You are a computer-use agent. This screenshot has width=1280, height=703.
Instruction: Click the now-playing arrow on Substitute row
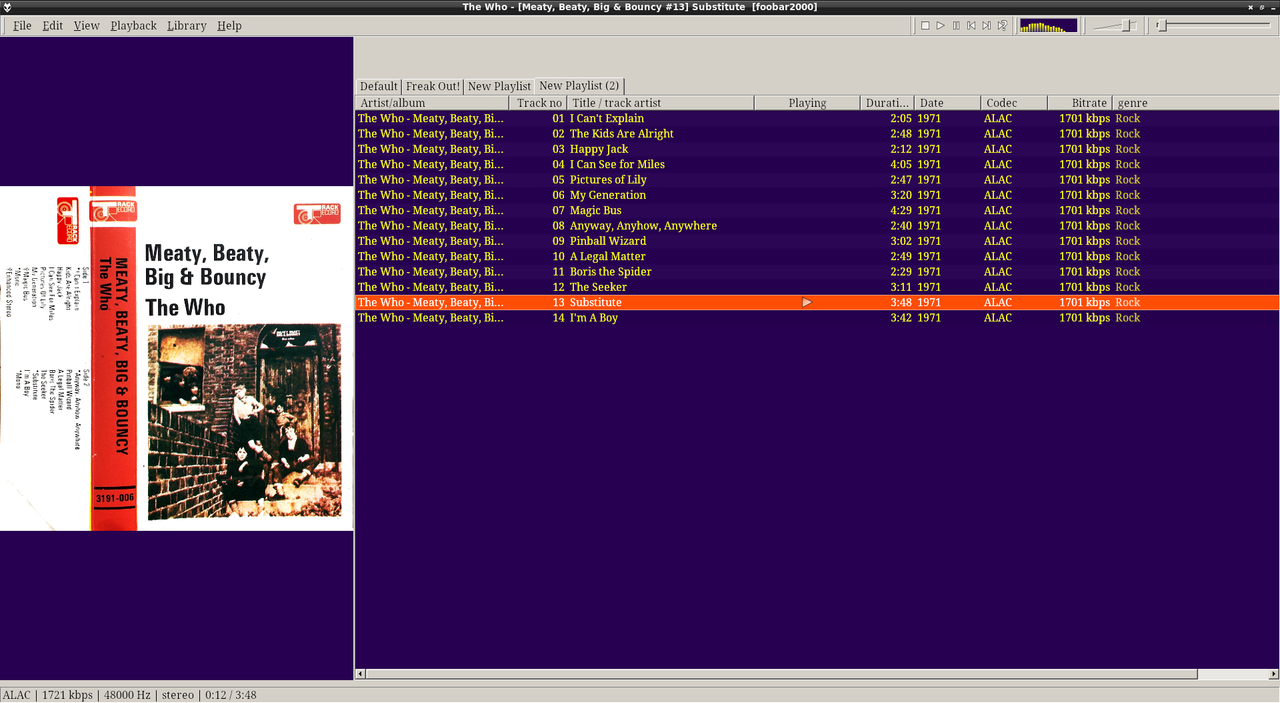(807, 302)
